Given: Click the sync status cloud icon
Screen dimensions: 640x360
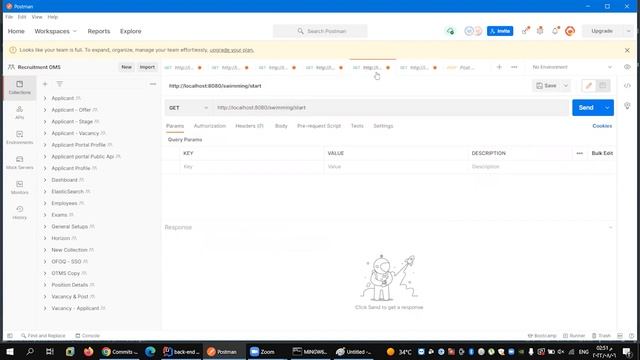Looking at the screenshot, I should tap(450, 31).
